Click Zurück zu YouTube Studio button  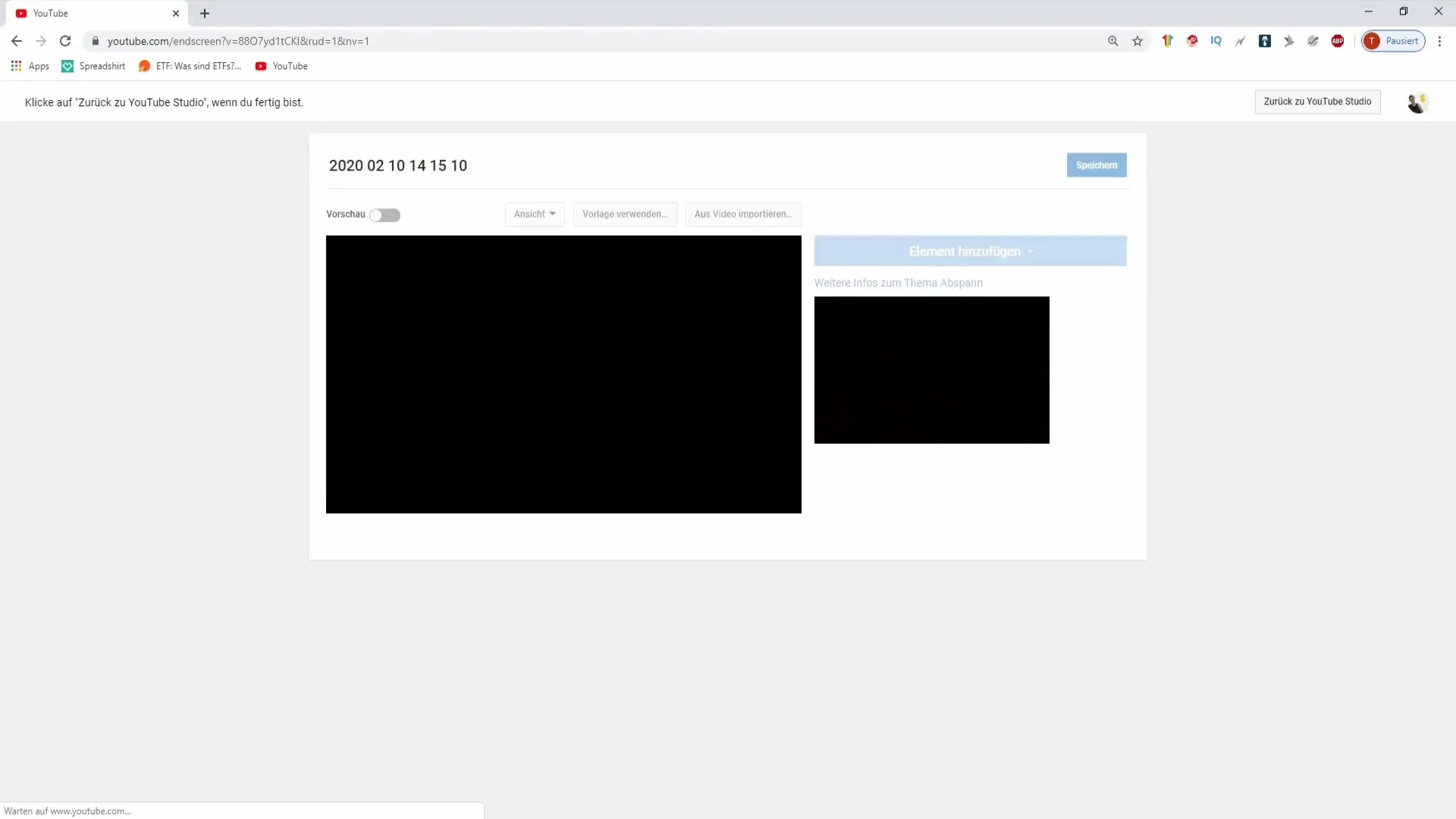pos(1317,102)
